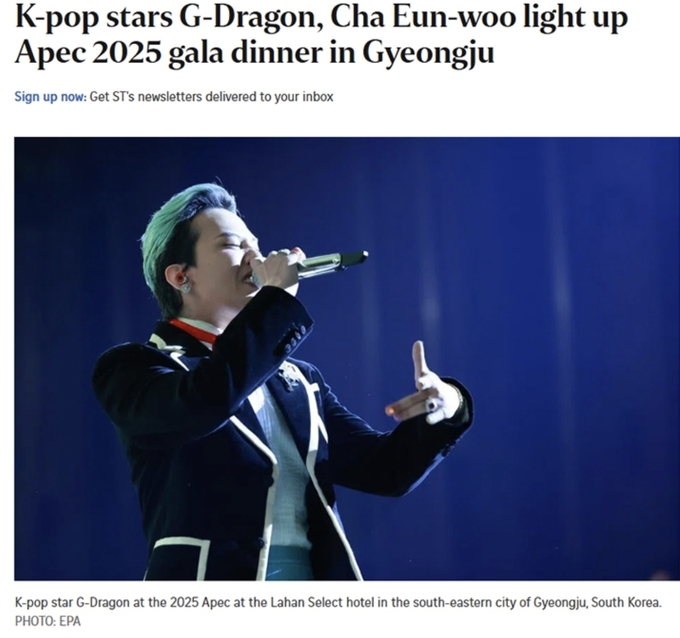Click the brooch on the jacket lapel
The image size is (680, 638).
coord(290,374)
